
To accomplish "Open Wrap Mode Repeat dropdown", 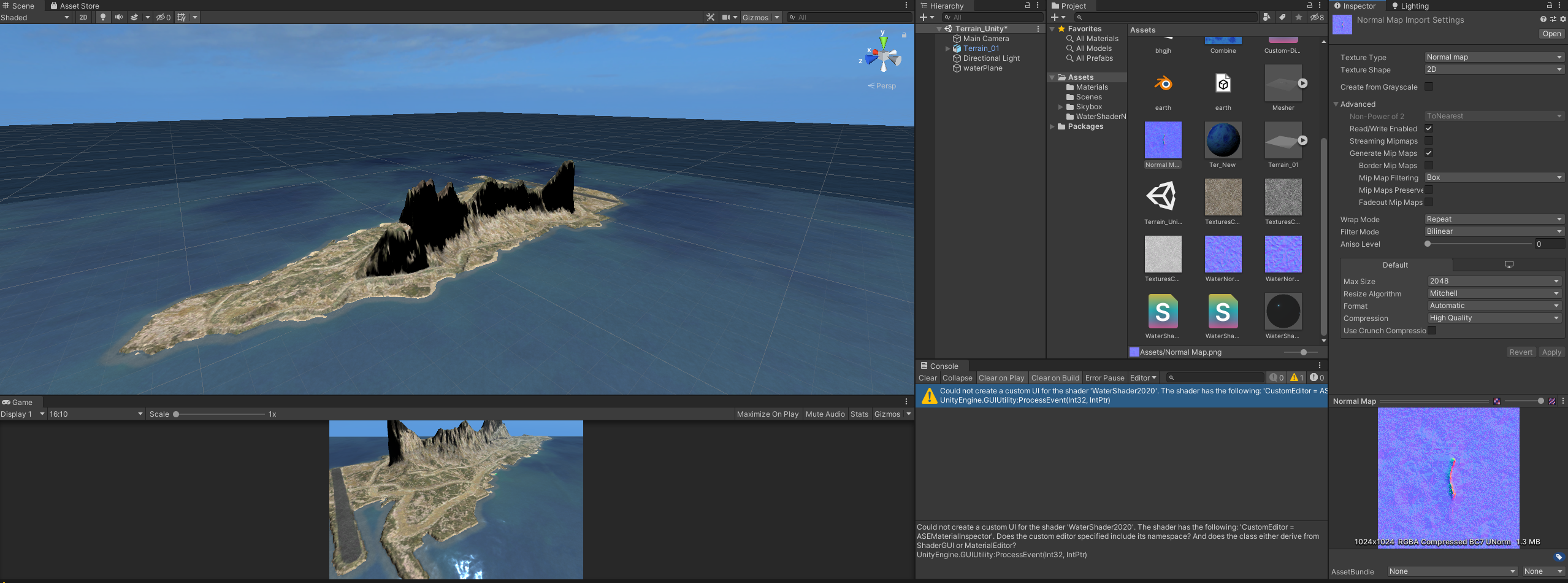I will (1494, 219).
